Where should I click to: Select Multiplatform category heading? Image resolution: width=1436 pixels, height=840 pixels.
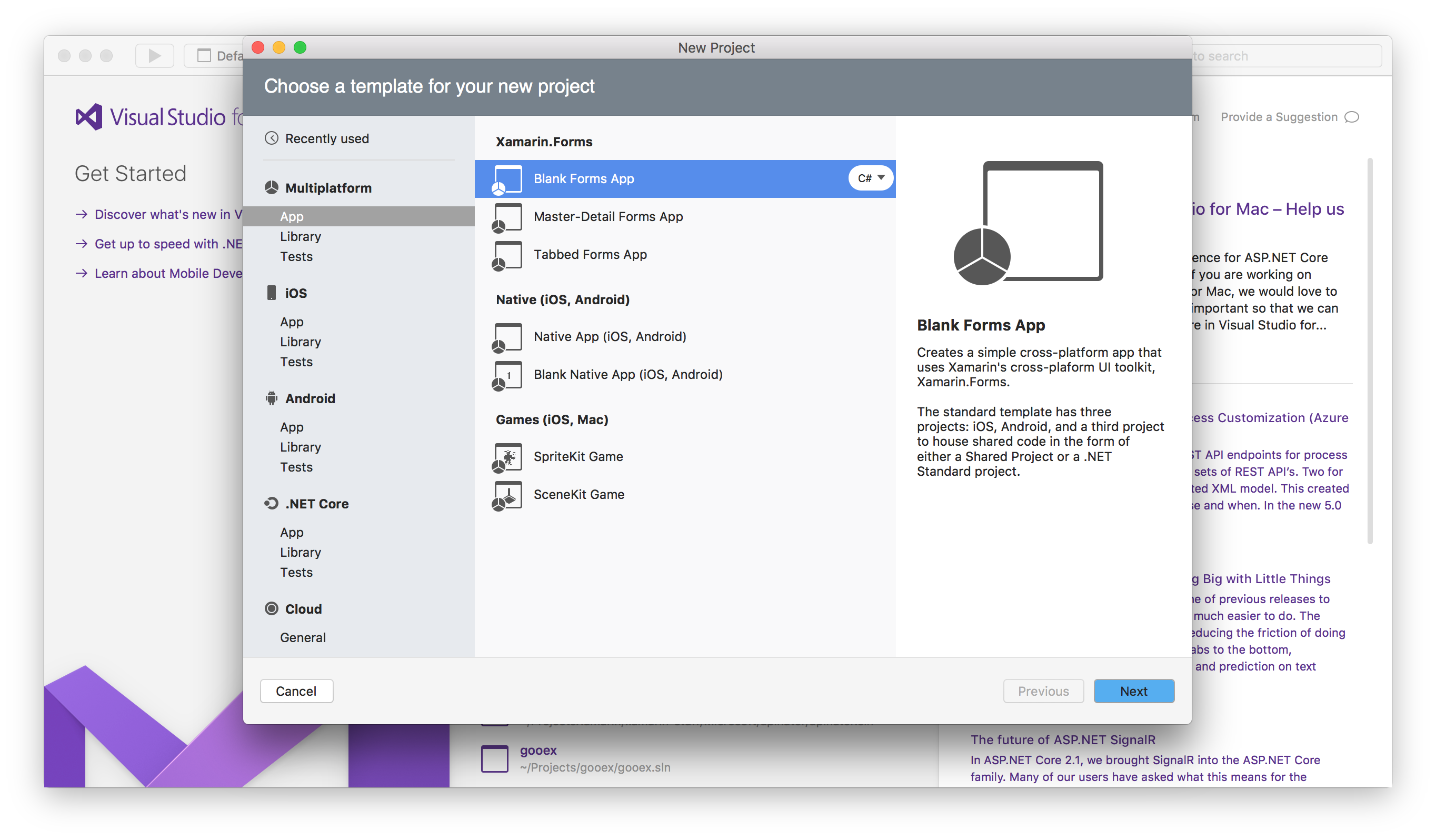pyautogui.click(x=328, y=188)
